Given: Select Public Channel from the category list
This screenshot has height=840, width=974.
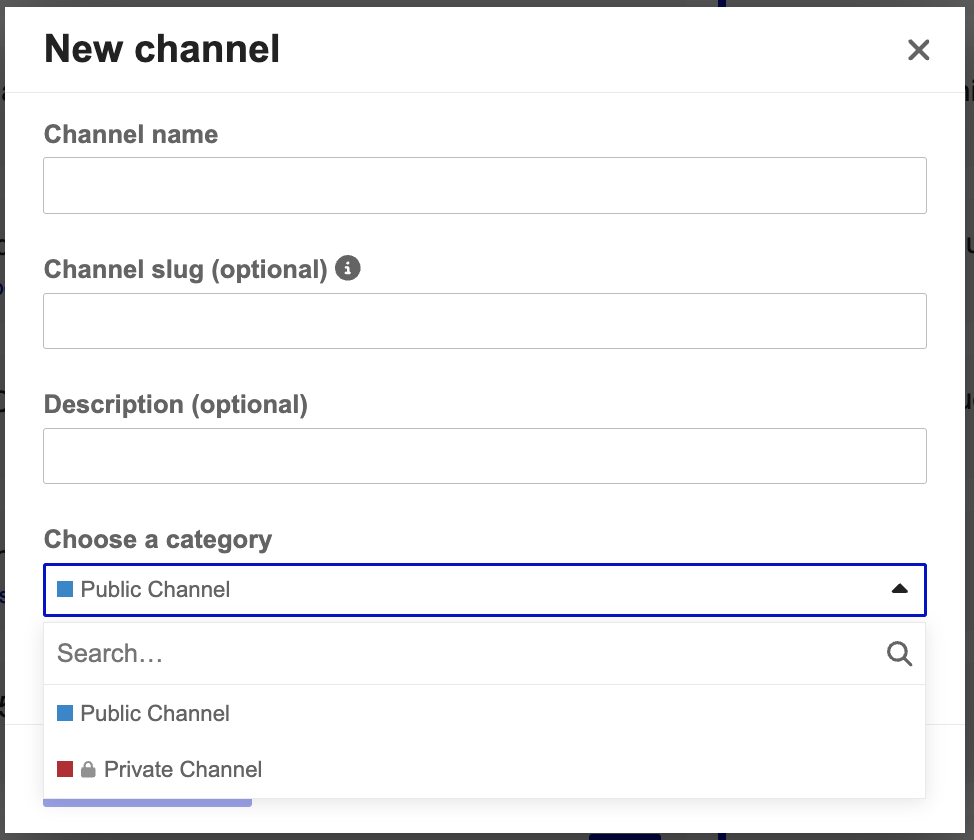Looking at the screenshot, I should (155, 714).
